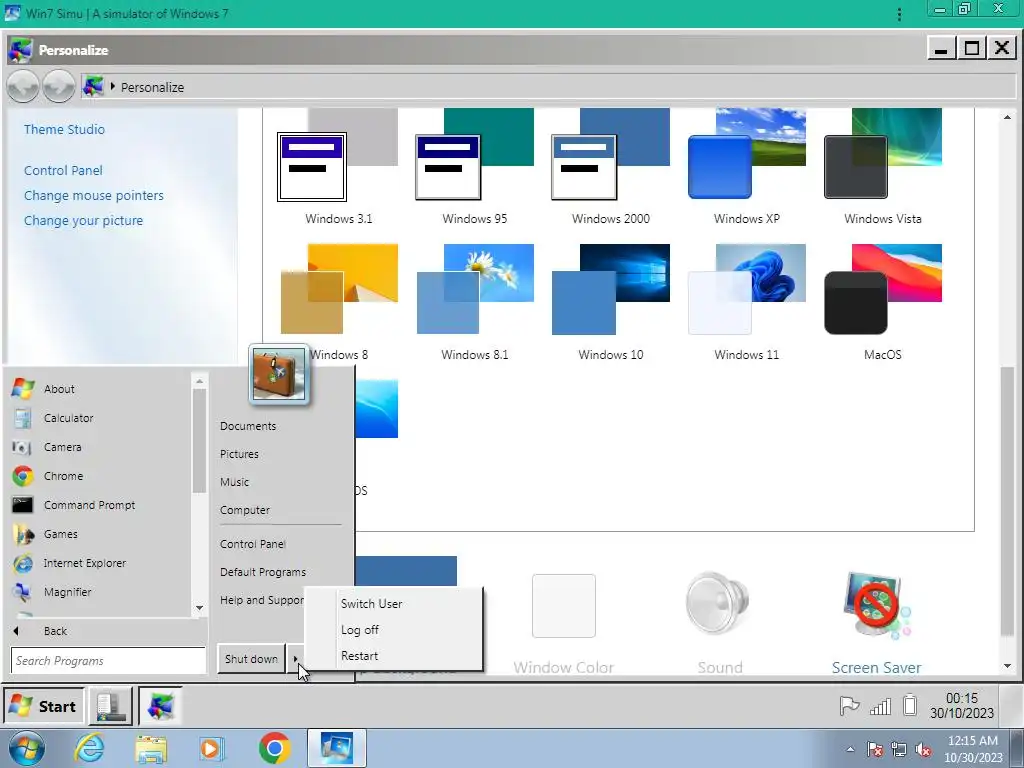The height and width of the screenshot is (768, 1024).
Task: Open Documents from the Start menu
Action: click(248, 426)
